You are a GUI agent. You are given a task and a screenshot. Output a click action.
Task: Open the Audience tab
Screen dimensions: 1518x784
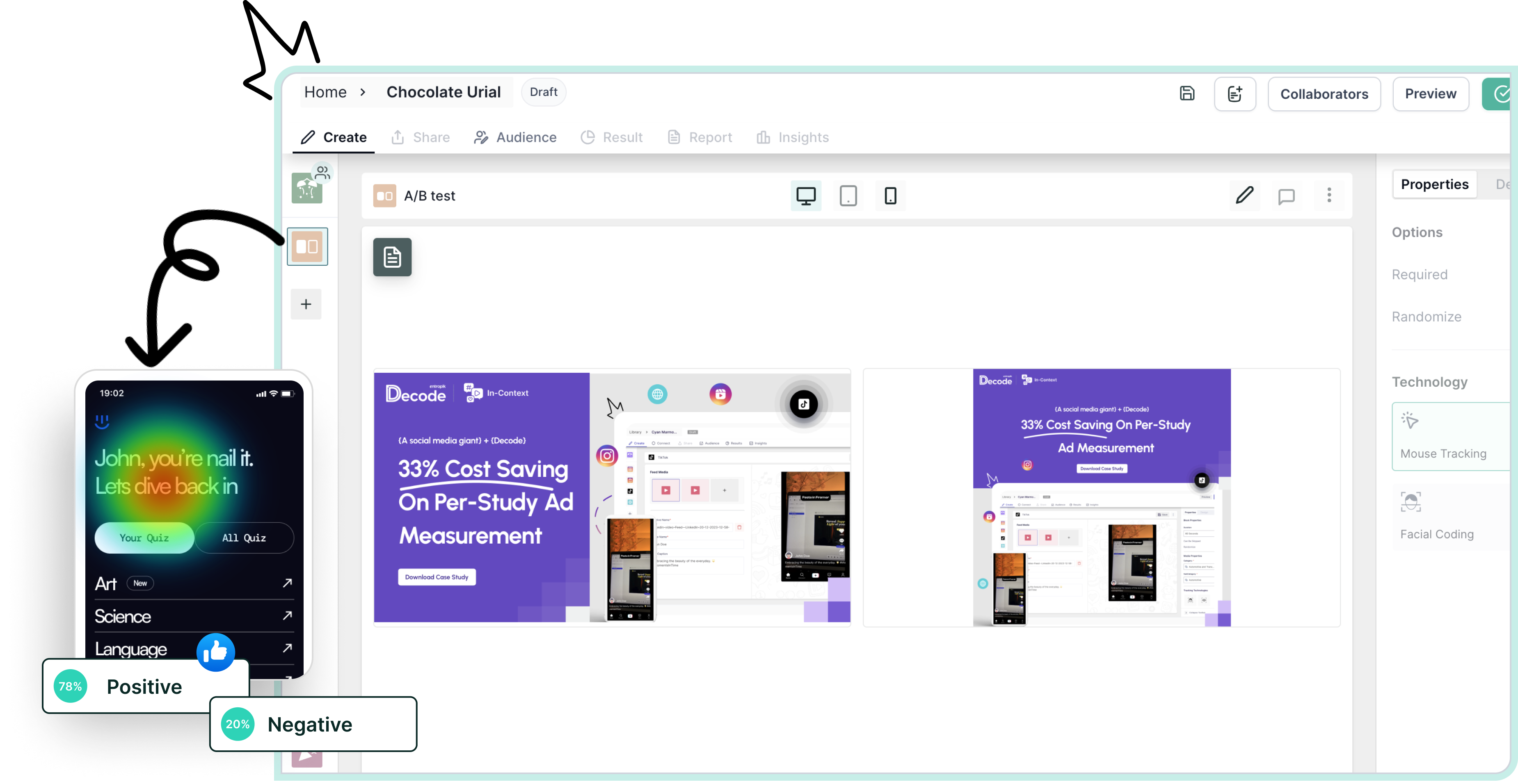tap(515, 137)
